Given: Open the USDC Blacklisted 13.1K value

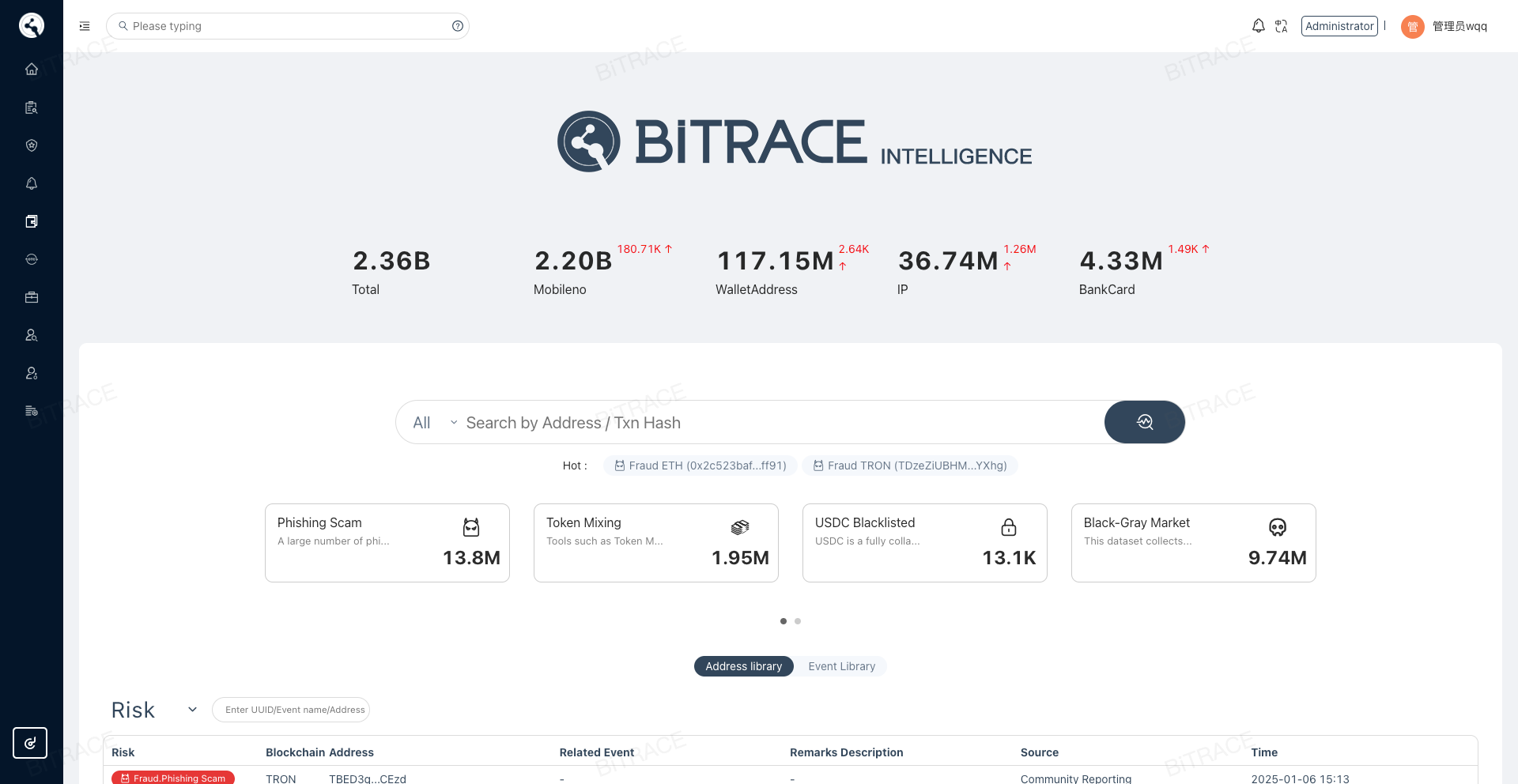Looking at the screenshot, I should [x=1009, y=558].
